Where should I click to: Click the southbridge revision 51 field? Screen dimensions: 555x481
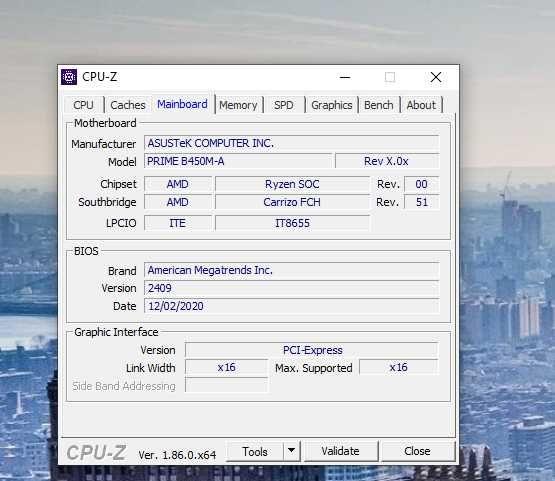(421, 202)
